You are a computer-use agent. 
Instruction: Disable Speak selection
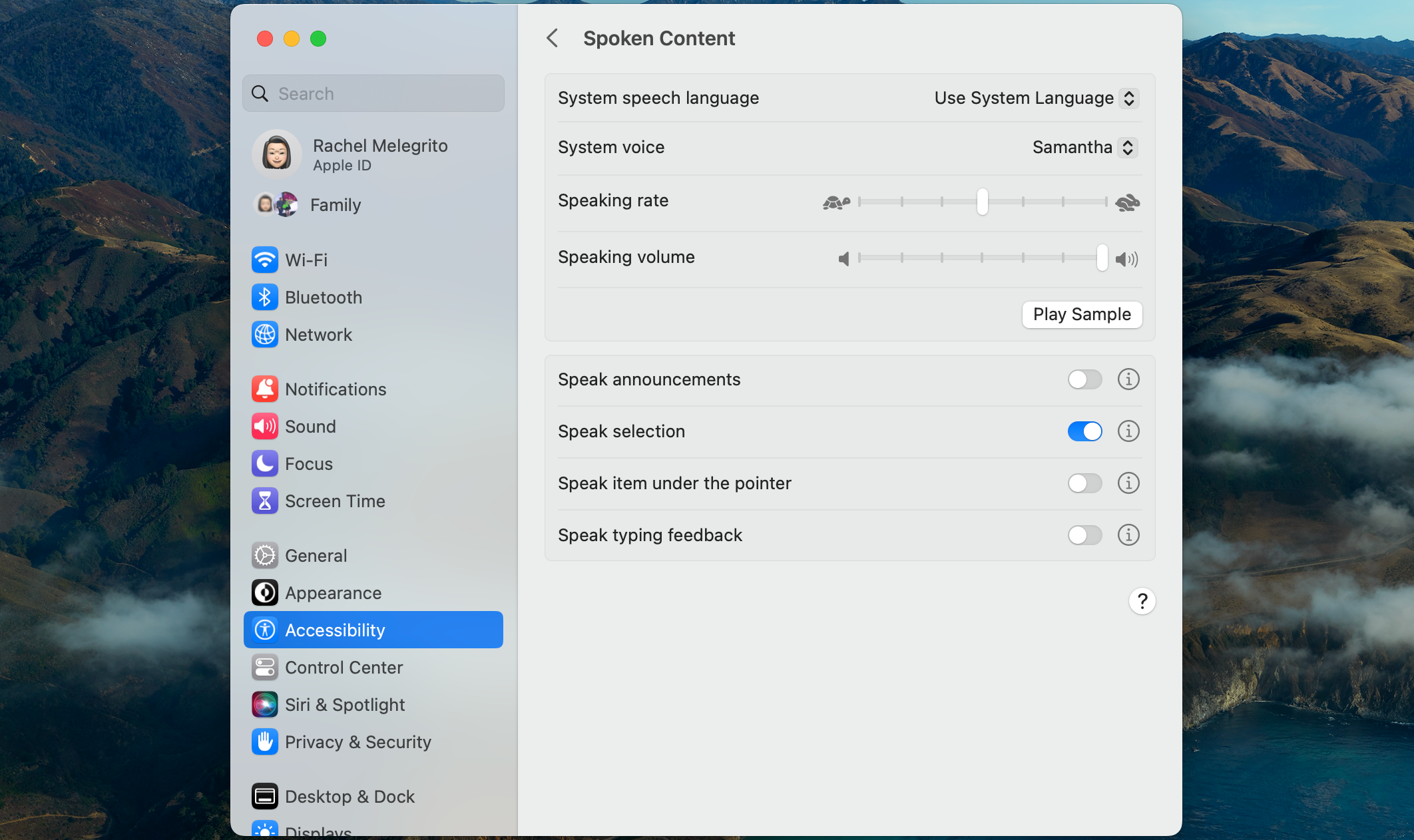(x=1084, y=431)
